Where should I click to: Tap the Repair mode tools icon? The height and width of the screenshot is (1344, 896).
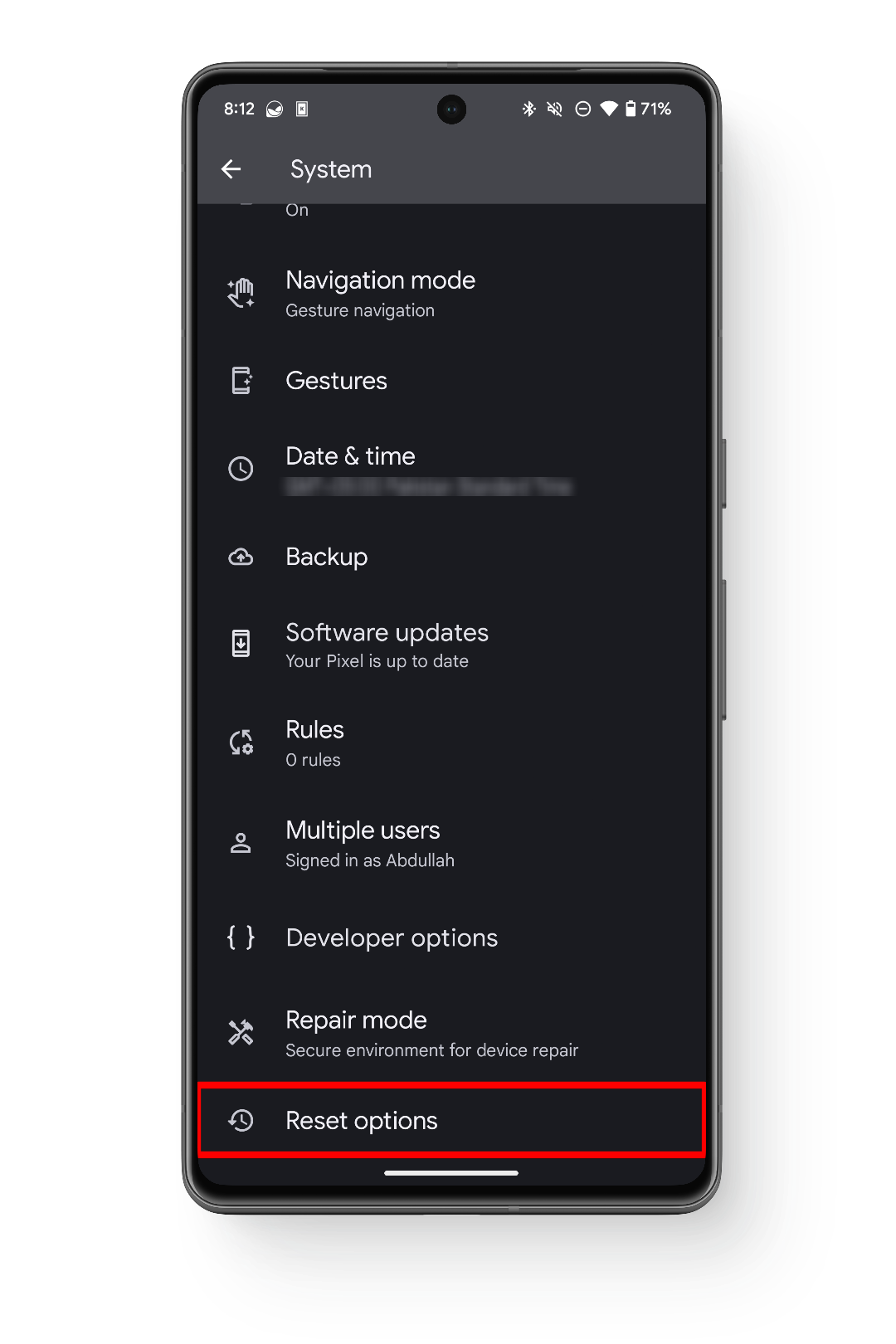[241, 1033]
